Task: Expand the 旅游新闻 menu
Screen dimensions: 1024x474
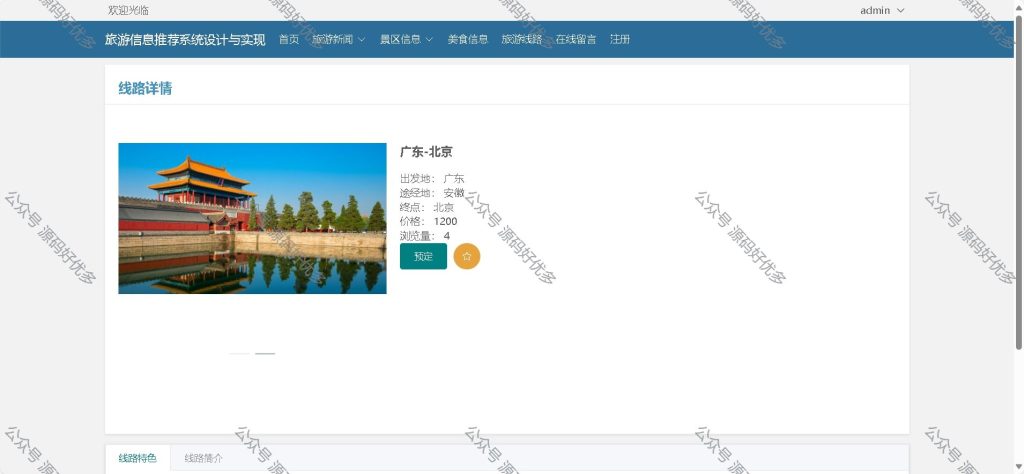Action: click(x=338, y=39)
